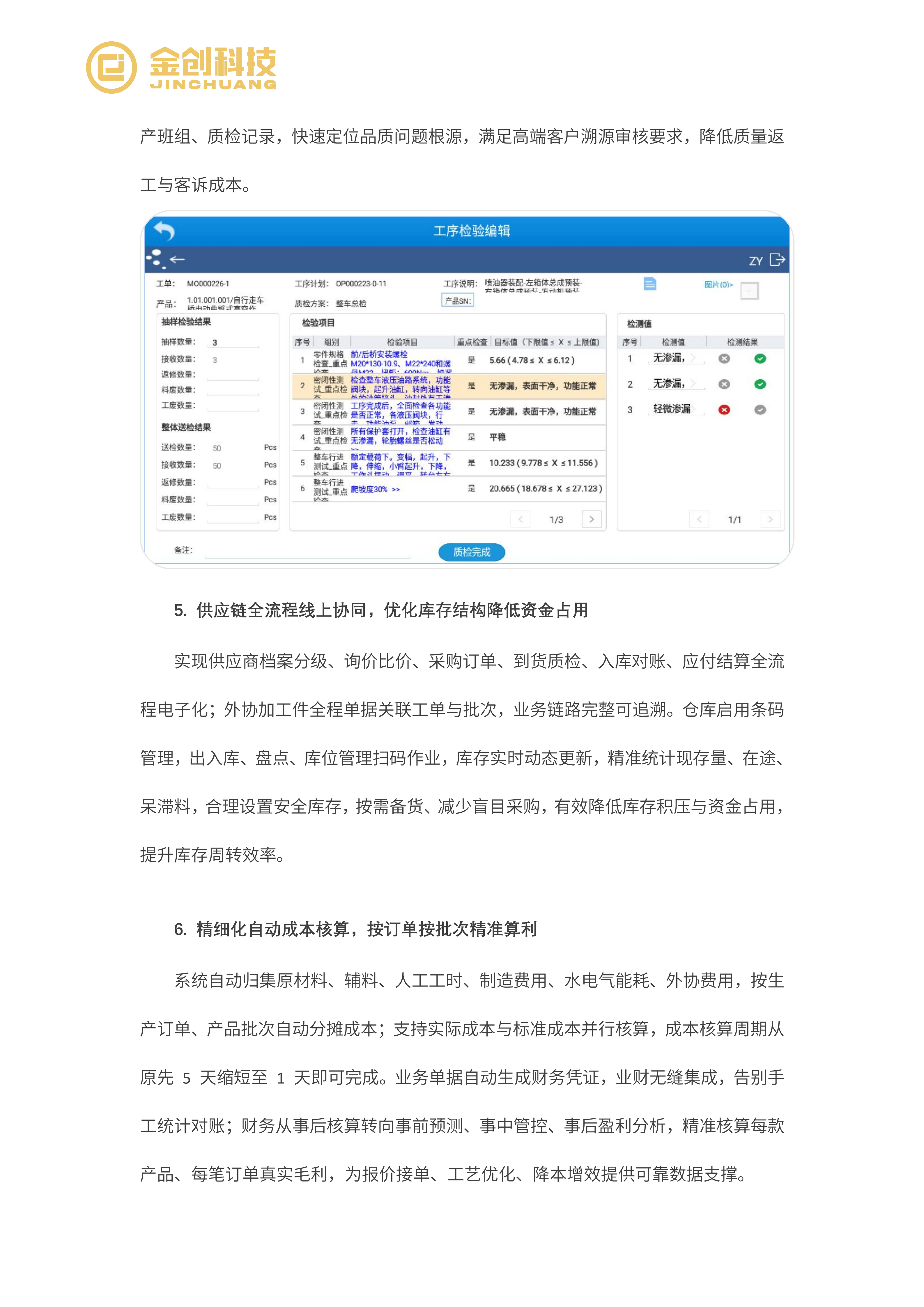
Task: Click target value 5.66 (4.78≤X≤6.12)
Action: pyautogui.click(x=532, y=360)
